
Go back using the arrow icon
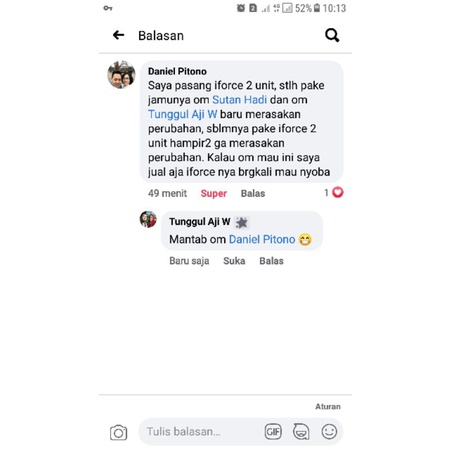click(x=118, y=35)
